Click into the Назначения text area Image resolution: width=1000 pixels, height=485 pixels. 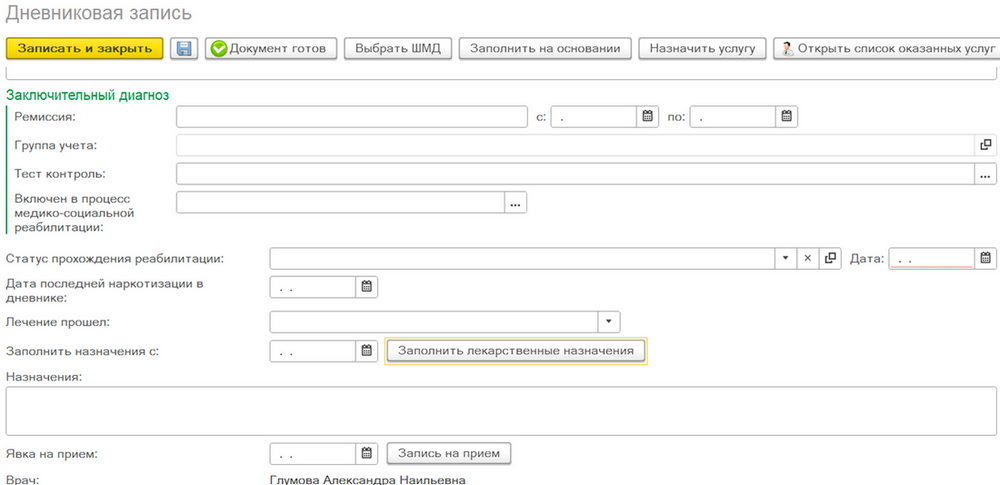pos(500,411)
